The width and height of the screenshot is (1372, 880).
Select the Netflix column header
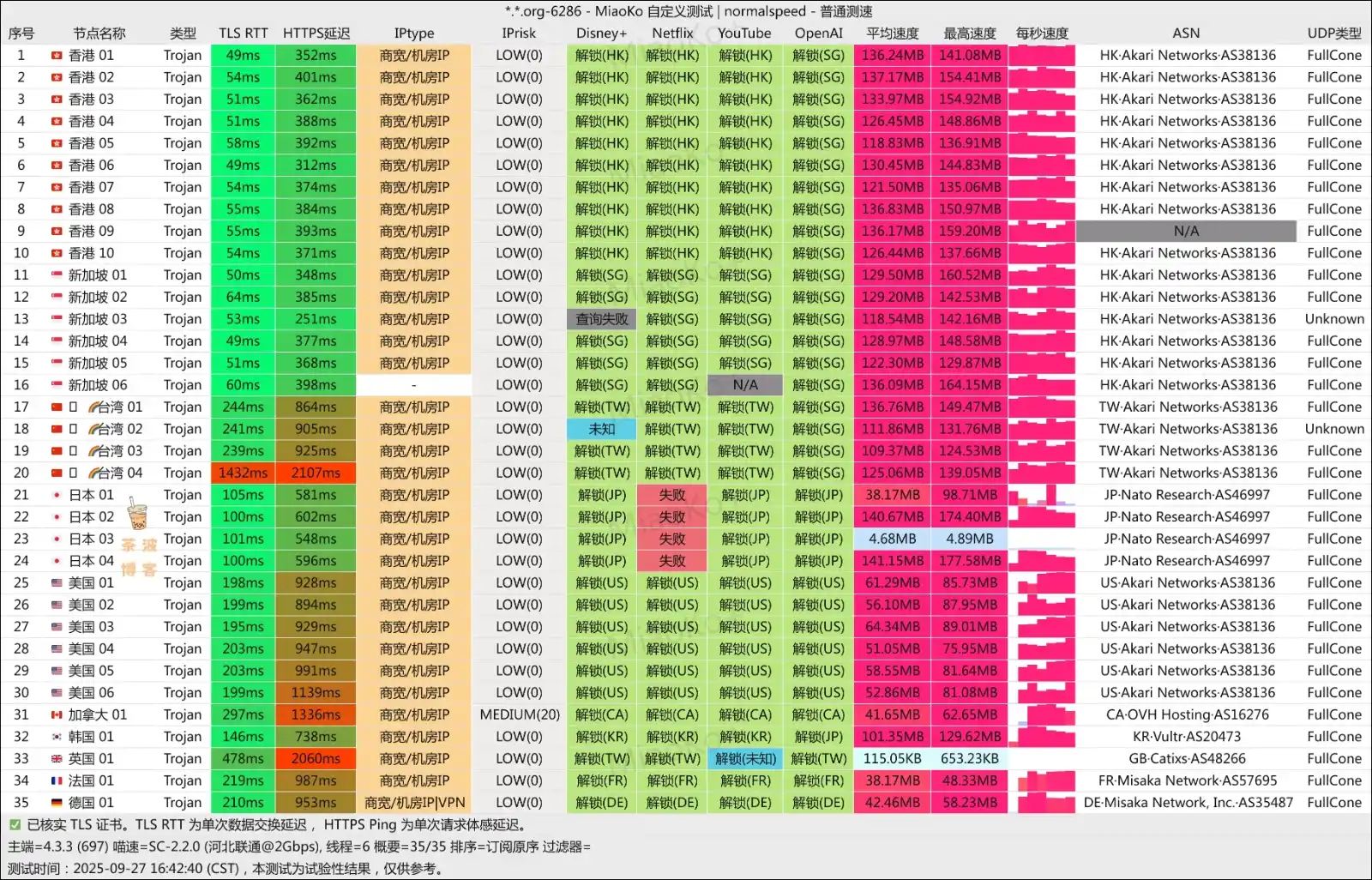click(x=672, y=33)
